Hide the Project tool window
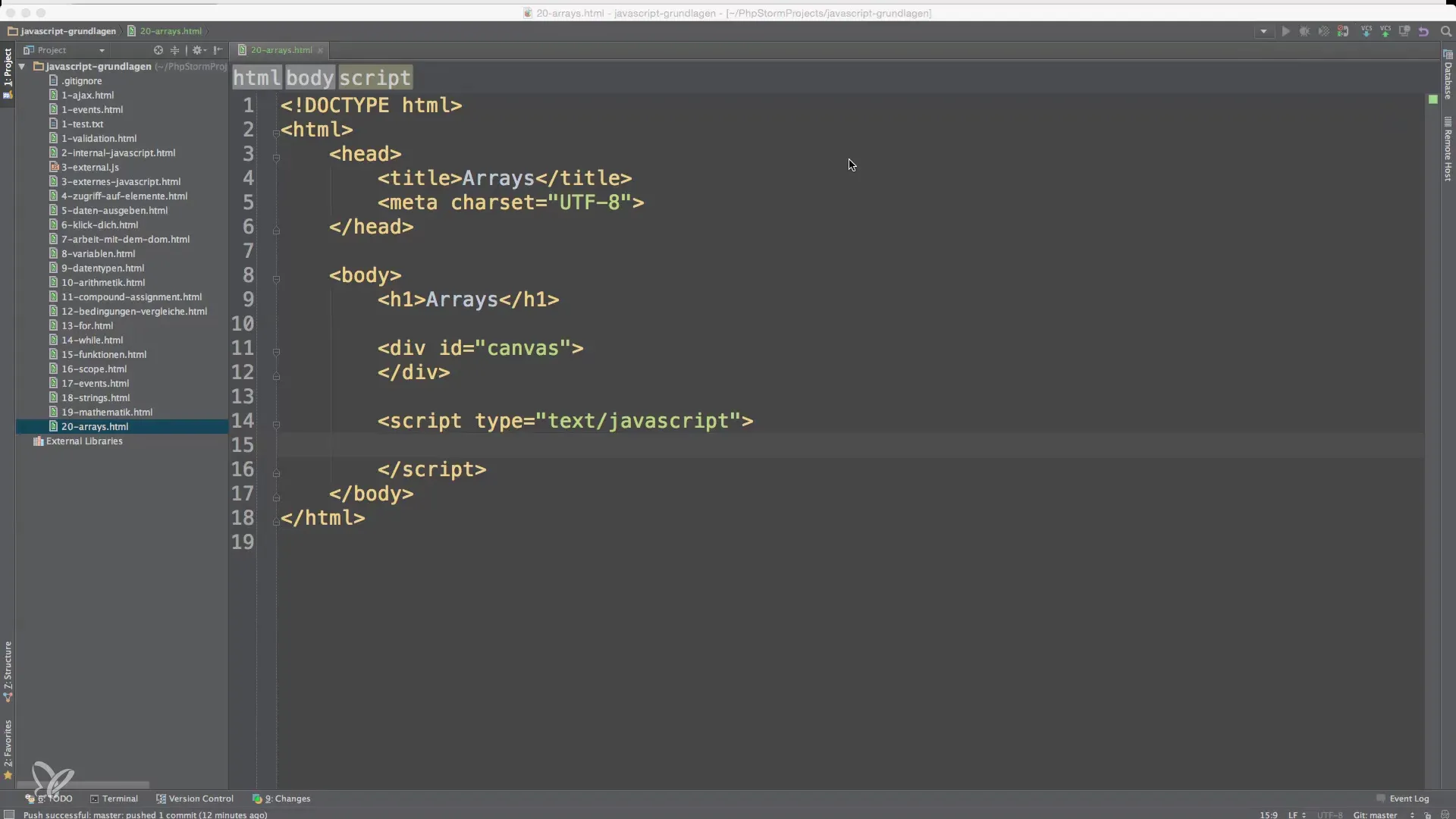Screen dimensions: 1456x819 (218, 50)
